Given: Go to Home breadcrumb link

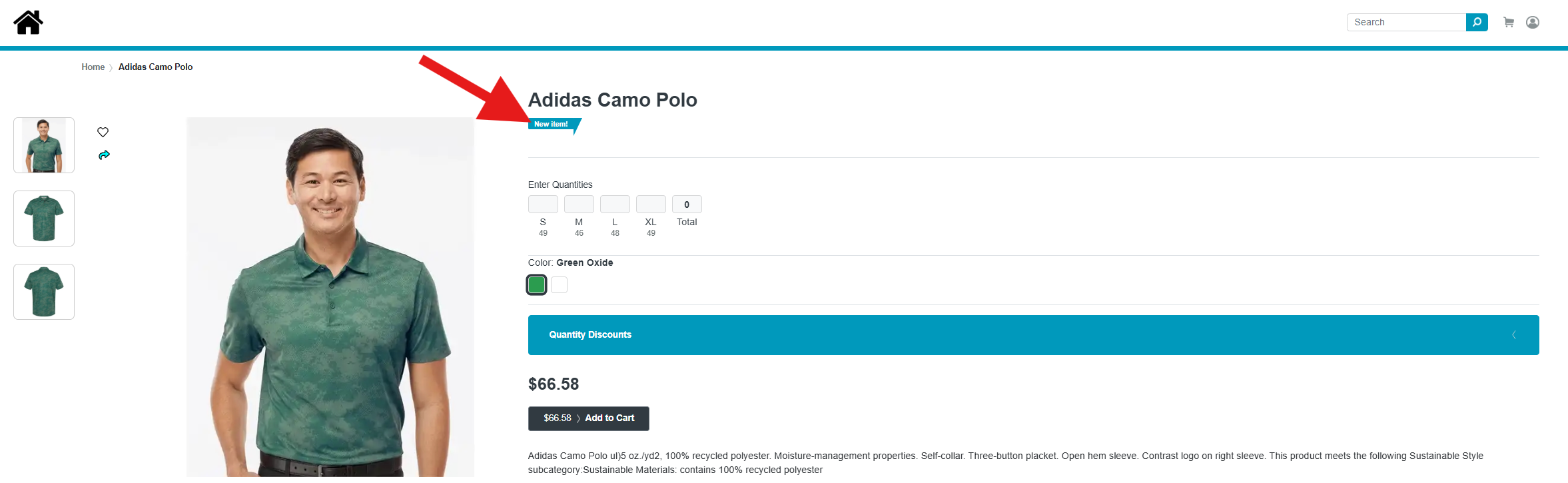Looking at the screenshot, I should click(93, 67).
